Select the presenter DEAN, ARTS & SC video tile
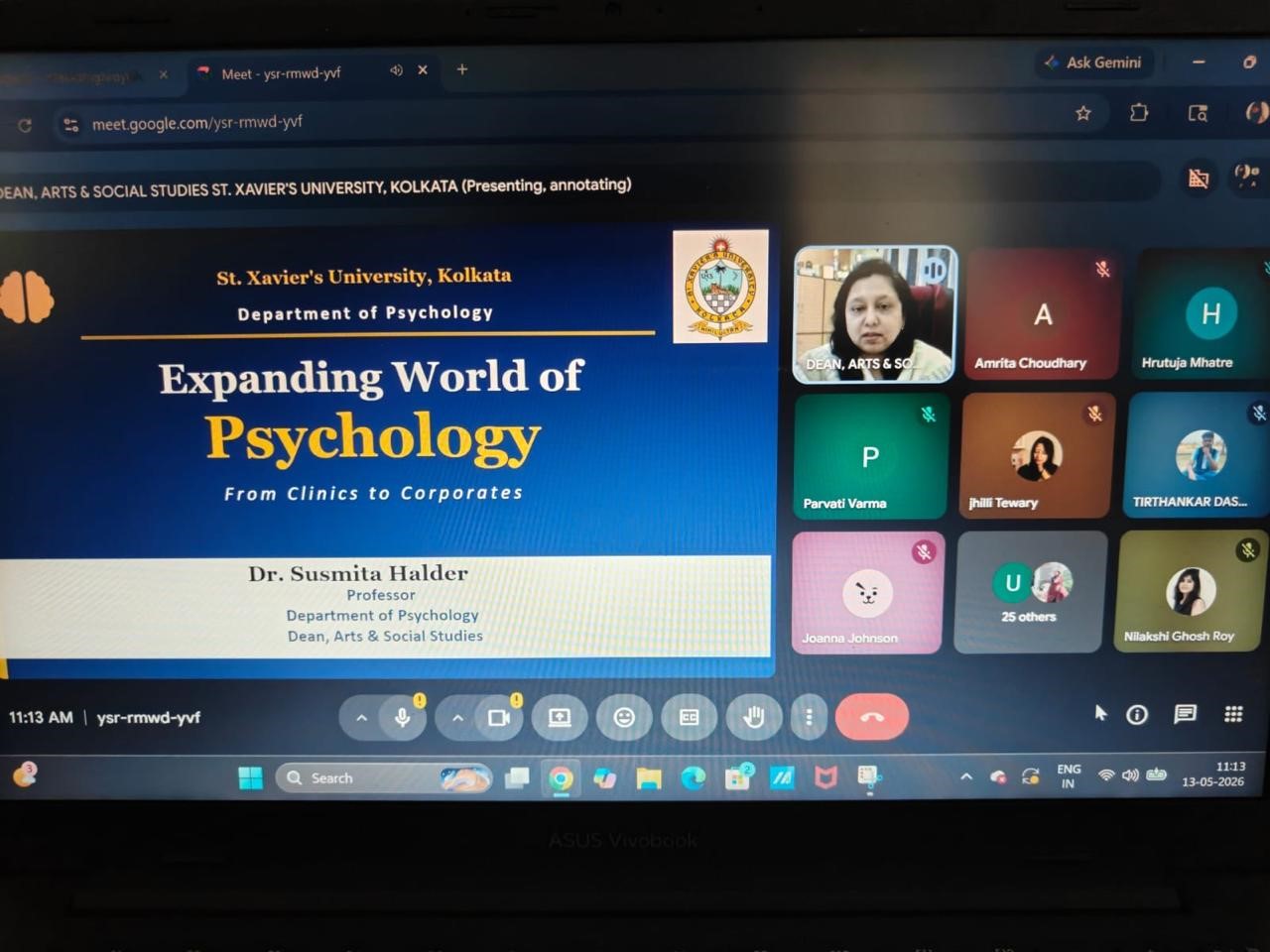This screenshot has width=1270, height=952. pos(875,314)
